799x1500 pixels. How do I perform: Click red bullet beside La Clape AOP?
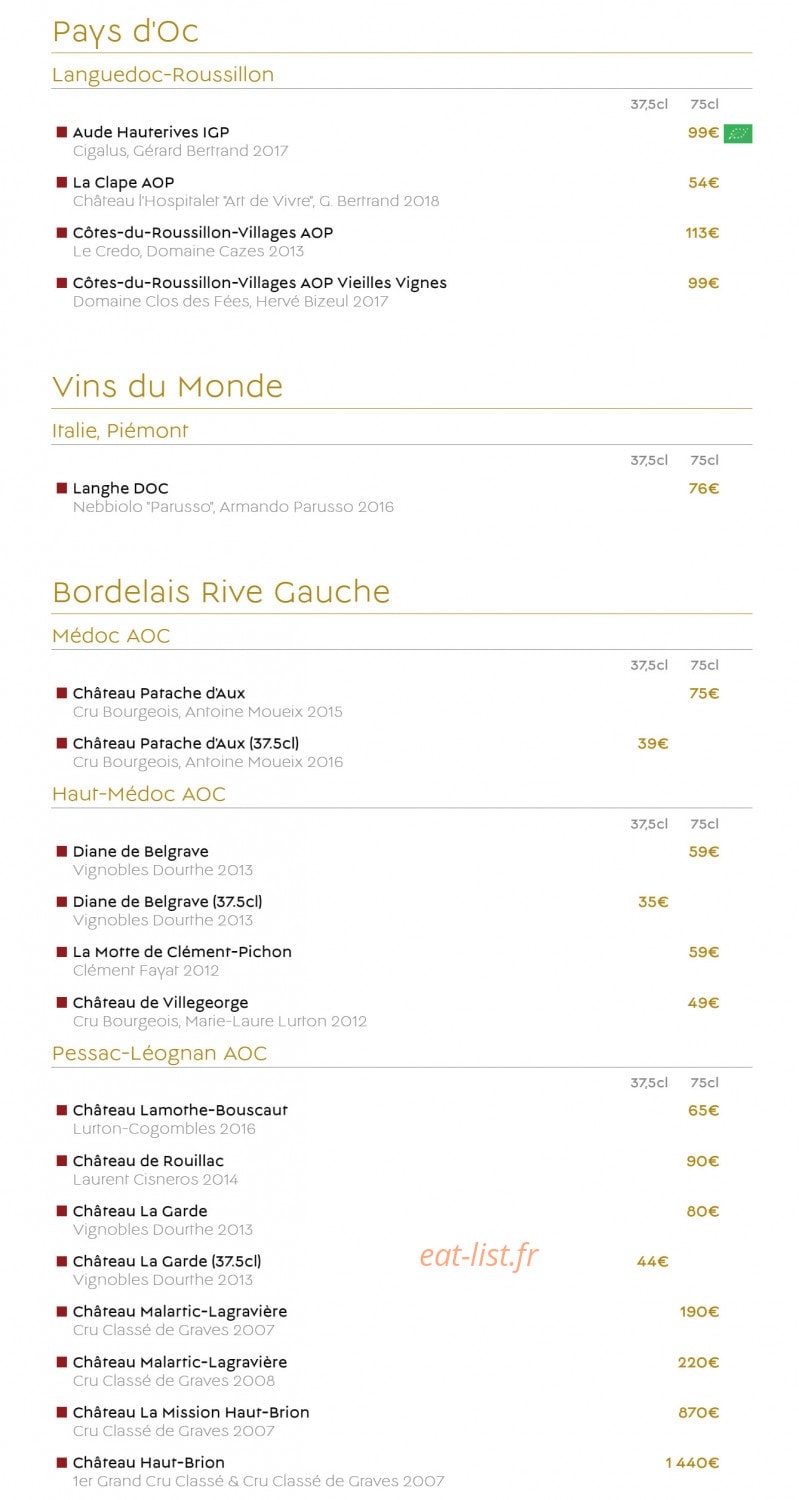point(61,182)
